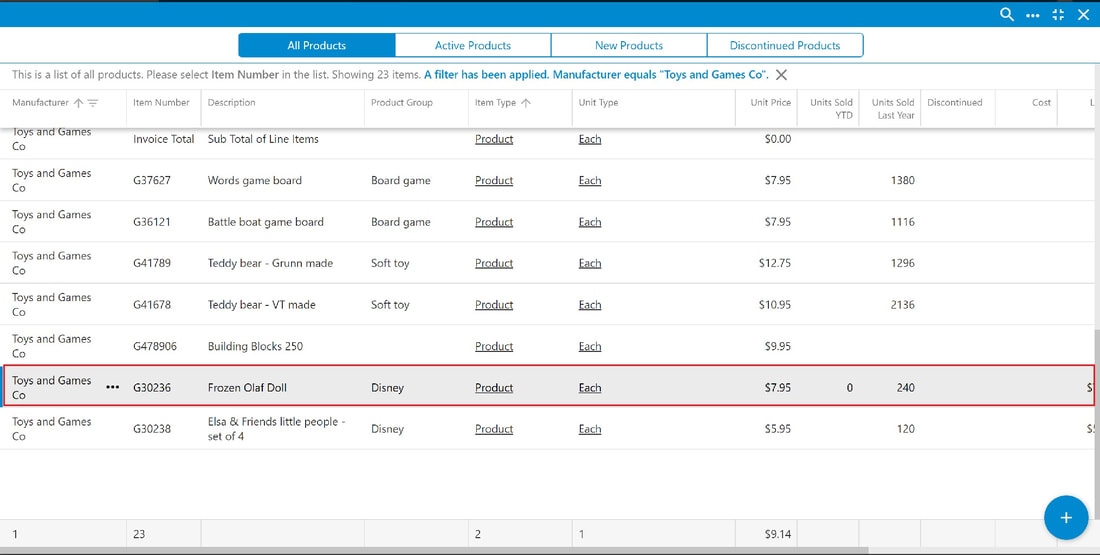Screen dimensions: 1100x555
Task: Click the Teddy bear - Grunn made description
Action: [x=270, y=263]
